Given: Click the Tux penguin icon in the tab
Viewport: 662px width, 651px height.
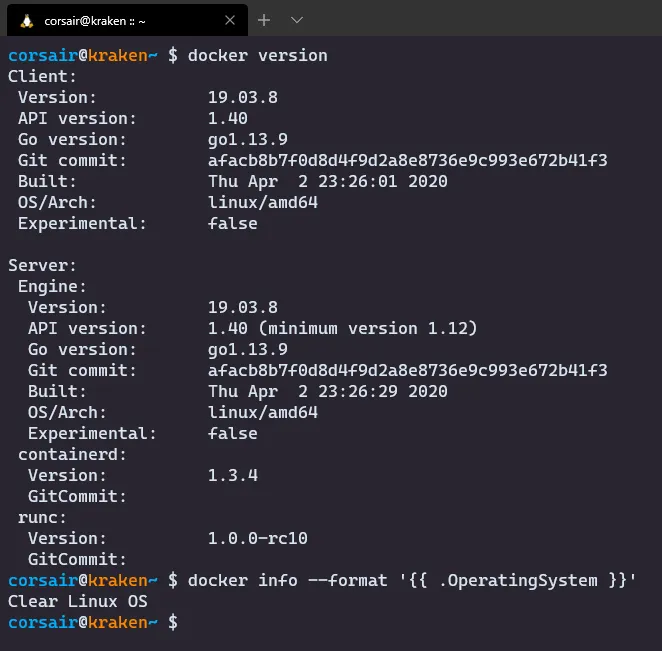Looking at the screenshot, I should tap(26, 20).
